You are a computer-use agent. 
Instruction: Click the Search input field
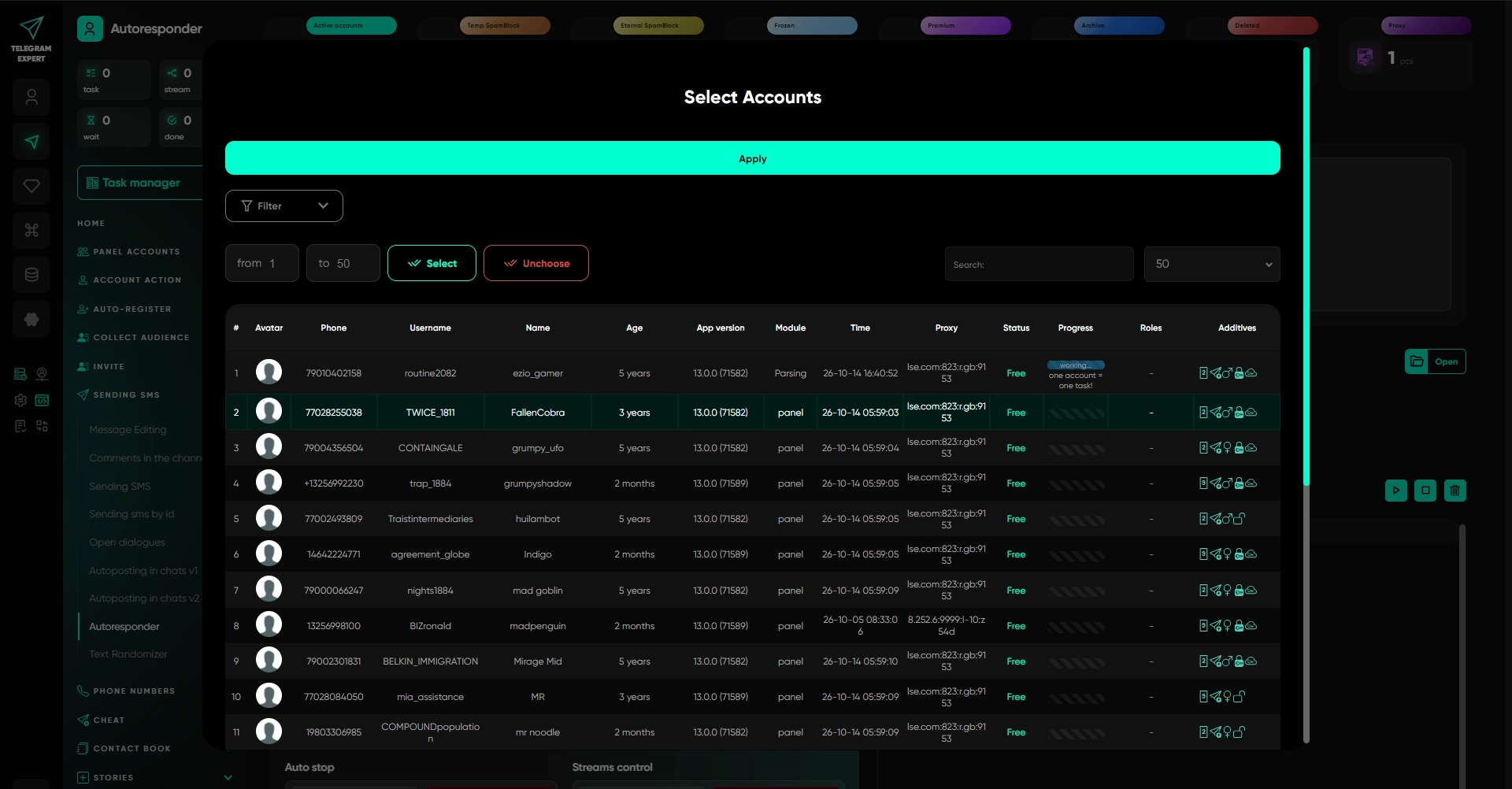[x=1039, y=264]
